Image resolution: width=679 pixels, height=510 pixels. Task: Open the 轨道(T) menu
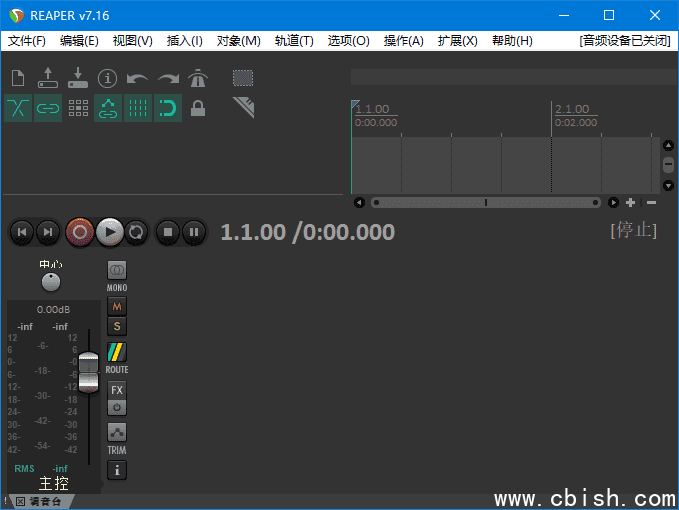(x=293, y=41)
